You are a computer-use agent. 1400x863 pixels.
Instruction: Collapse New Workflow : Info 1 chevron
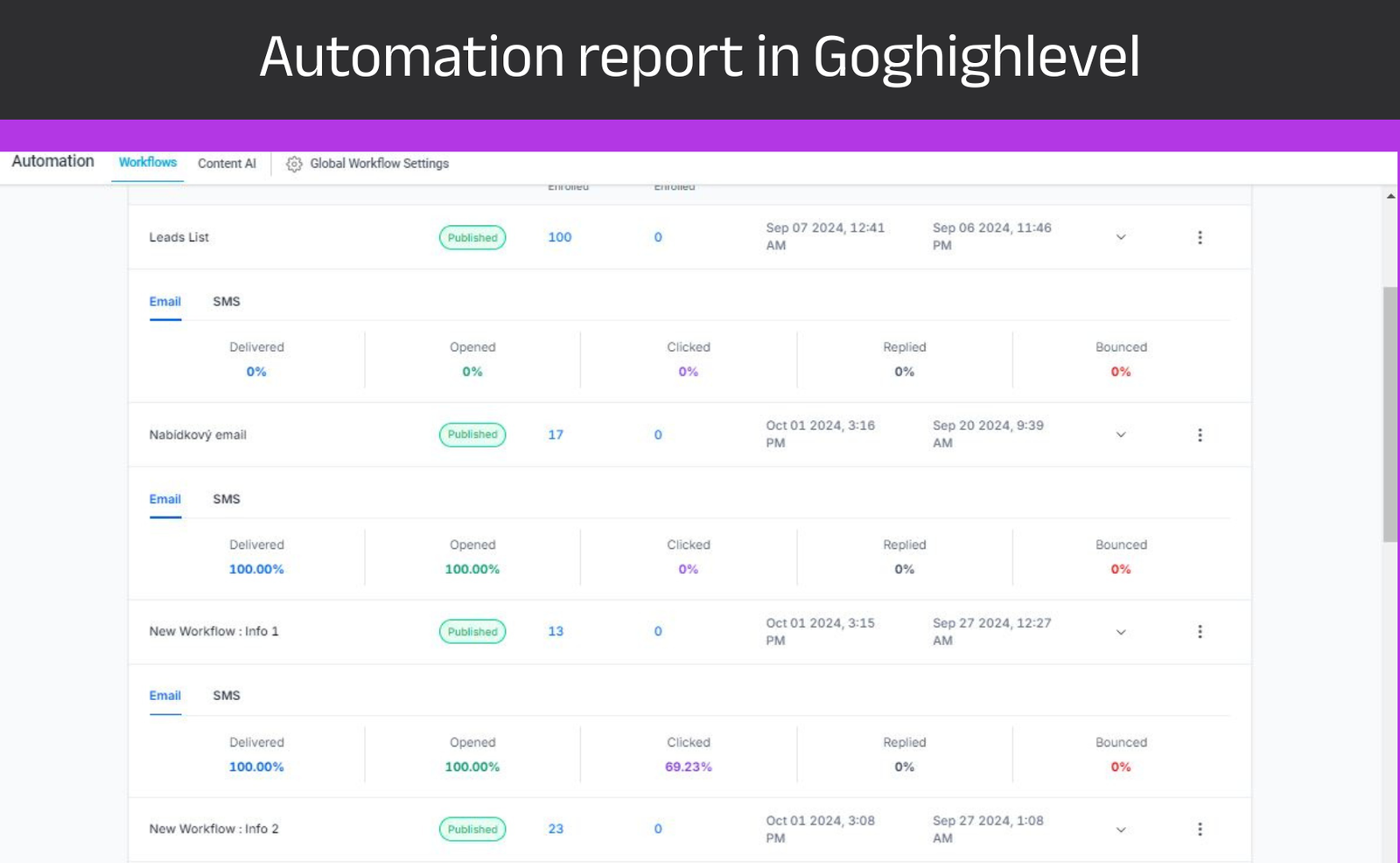point(1121,632)
